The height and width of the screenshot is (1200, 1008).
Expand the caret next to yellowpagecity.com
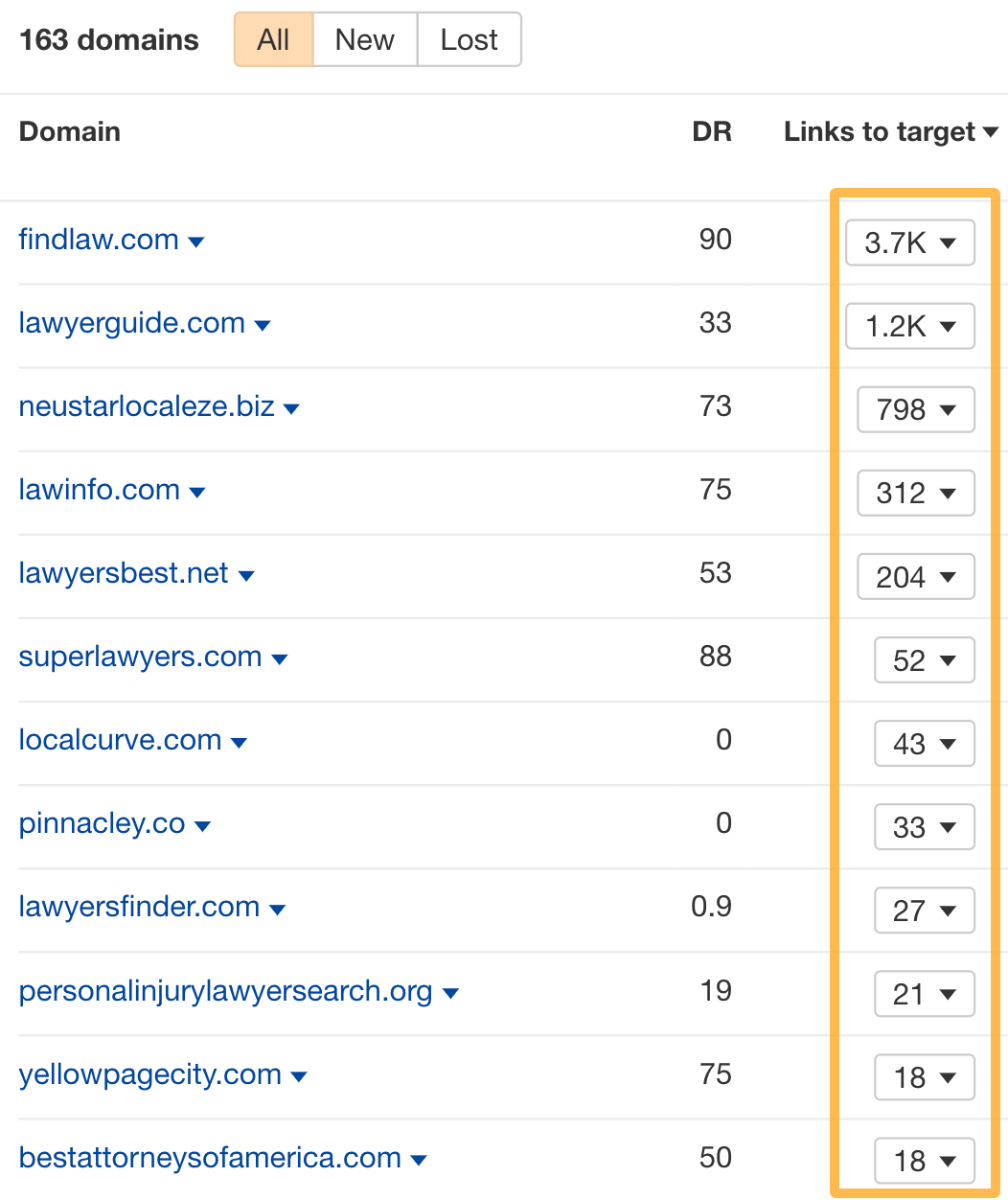299,1077
